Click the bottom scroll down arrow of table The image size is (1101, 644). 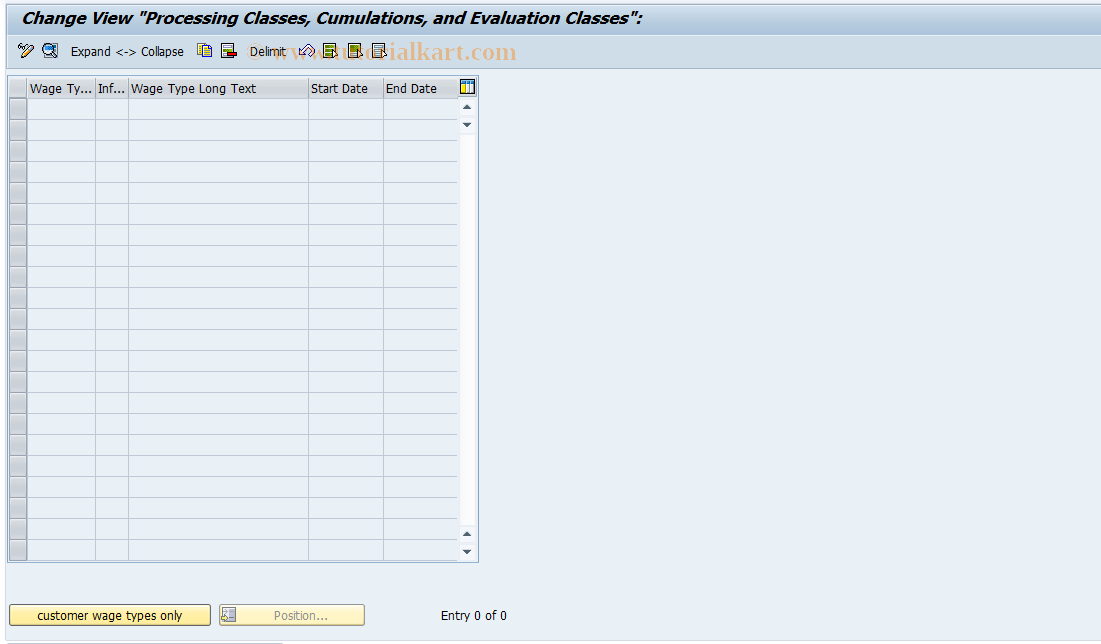[x=467, y=552]
